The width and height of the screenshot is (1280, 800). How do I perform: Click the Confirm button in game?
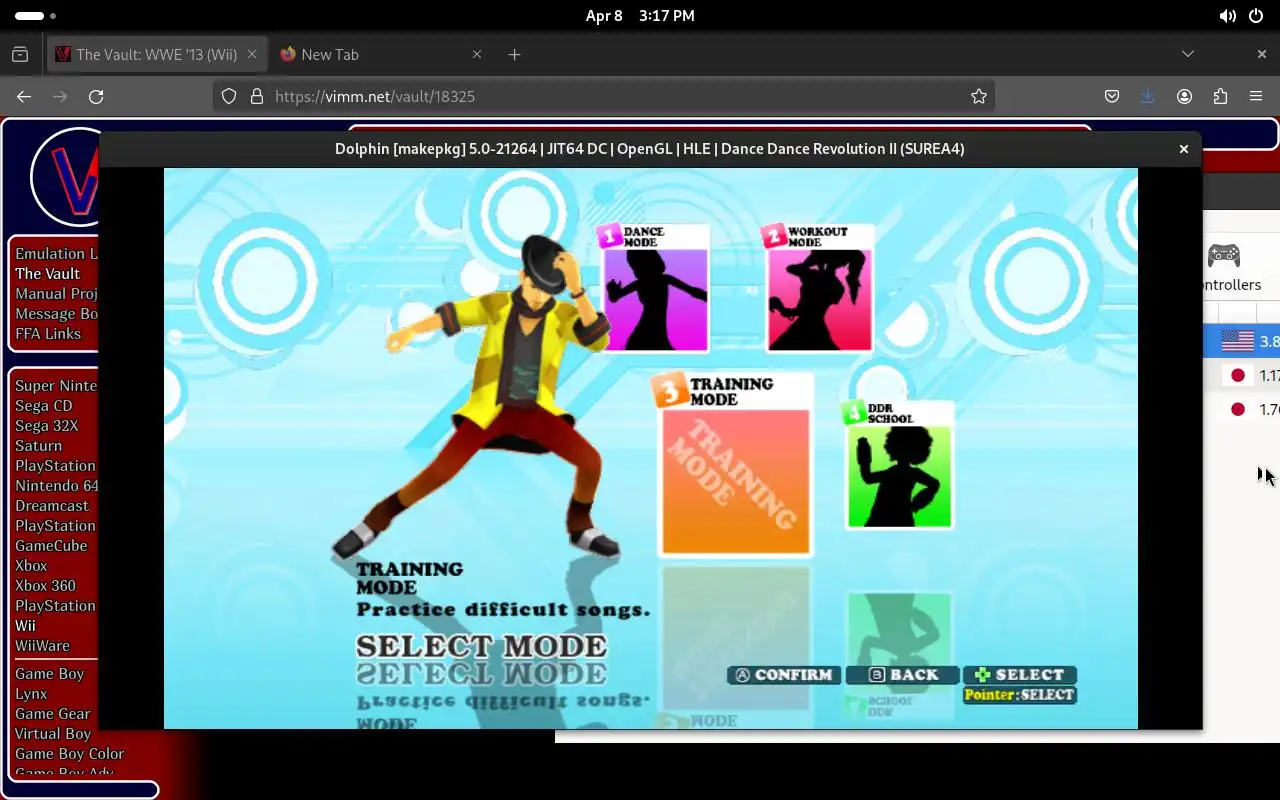point(785,675)
